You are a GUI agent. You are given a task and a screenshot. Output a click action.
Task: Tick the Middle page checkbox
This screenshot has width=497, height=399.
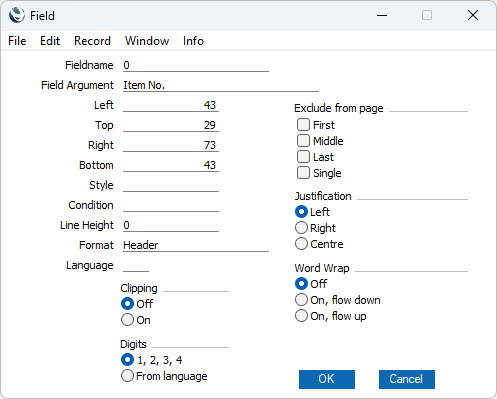pyautogui.click(x=303, y=141)
